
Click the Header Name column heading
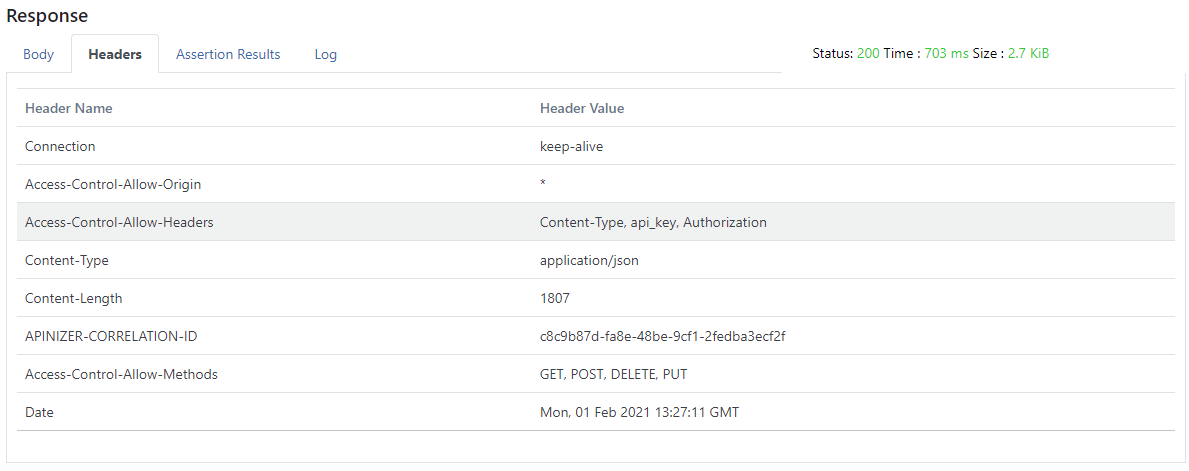[69, 108]
